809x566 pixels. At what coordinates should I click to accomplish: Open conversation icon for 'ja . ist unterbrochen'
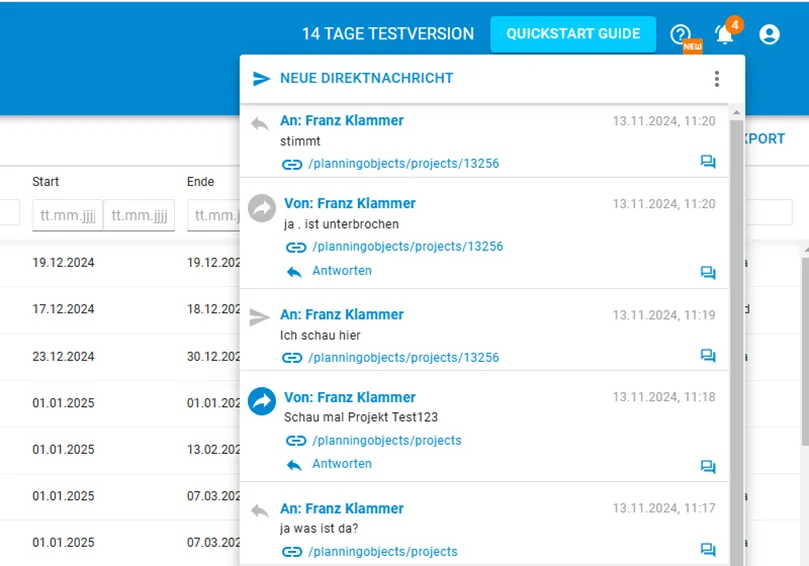coord(708,272)
